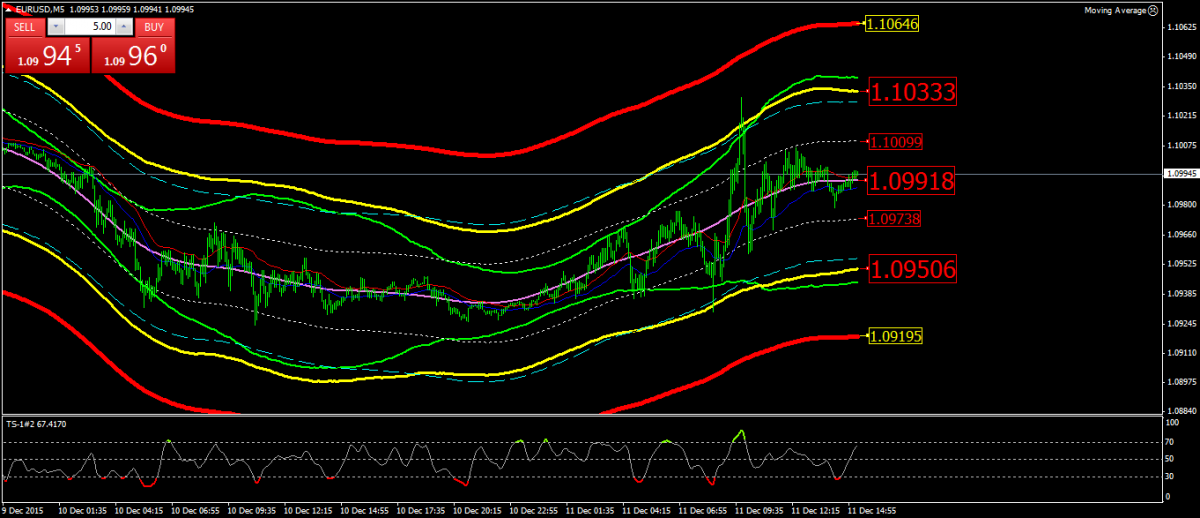Click the Moving Average expert label
The height and width of the screenshot is (518, 1200).
click(1114, 10)
